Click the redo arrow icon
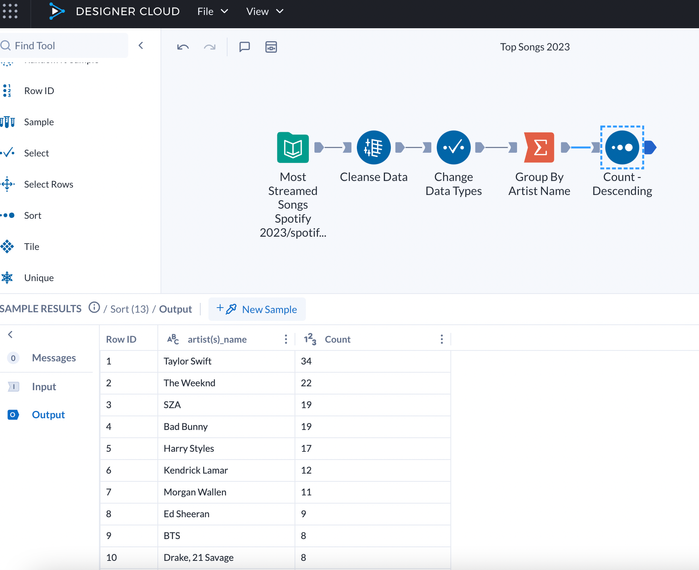The width and height of the screenshot is (699, 570). [x=210, y=47]
